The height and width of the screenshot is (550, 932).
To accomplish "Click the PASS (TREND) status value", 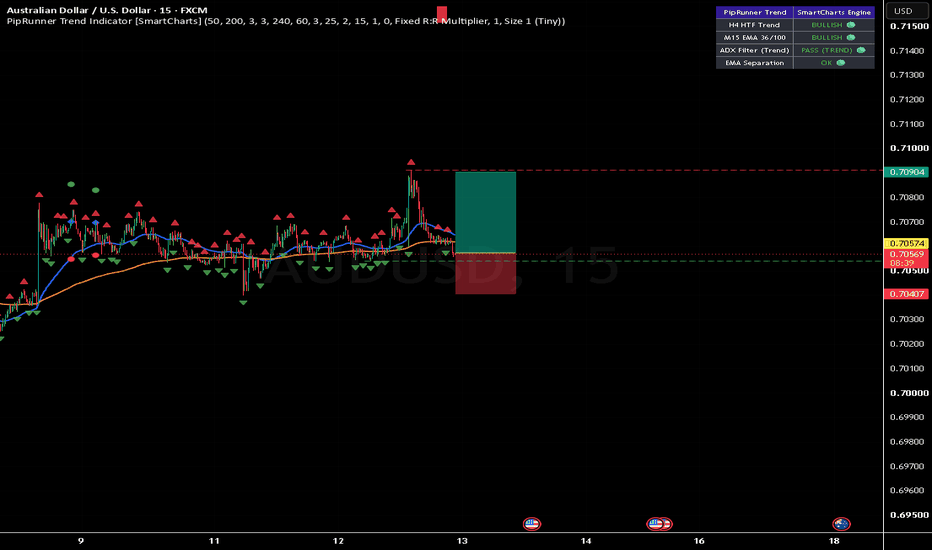I will (827, 51).
